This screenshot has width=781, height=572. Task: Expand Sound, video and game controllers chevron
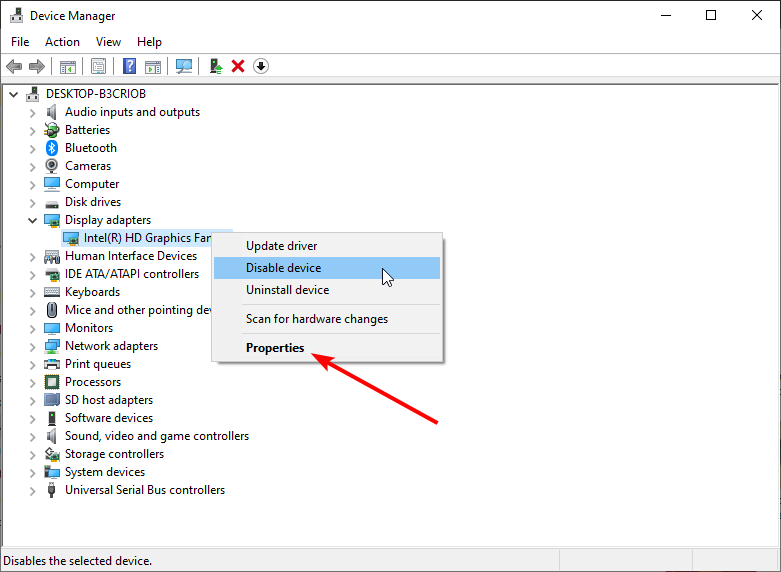[x=32, y=437]
